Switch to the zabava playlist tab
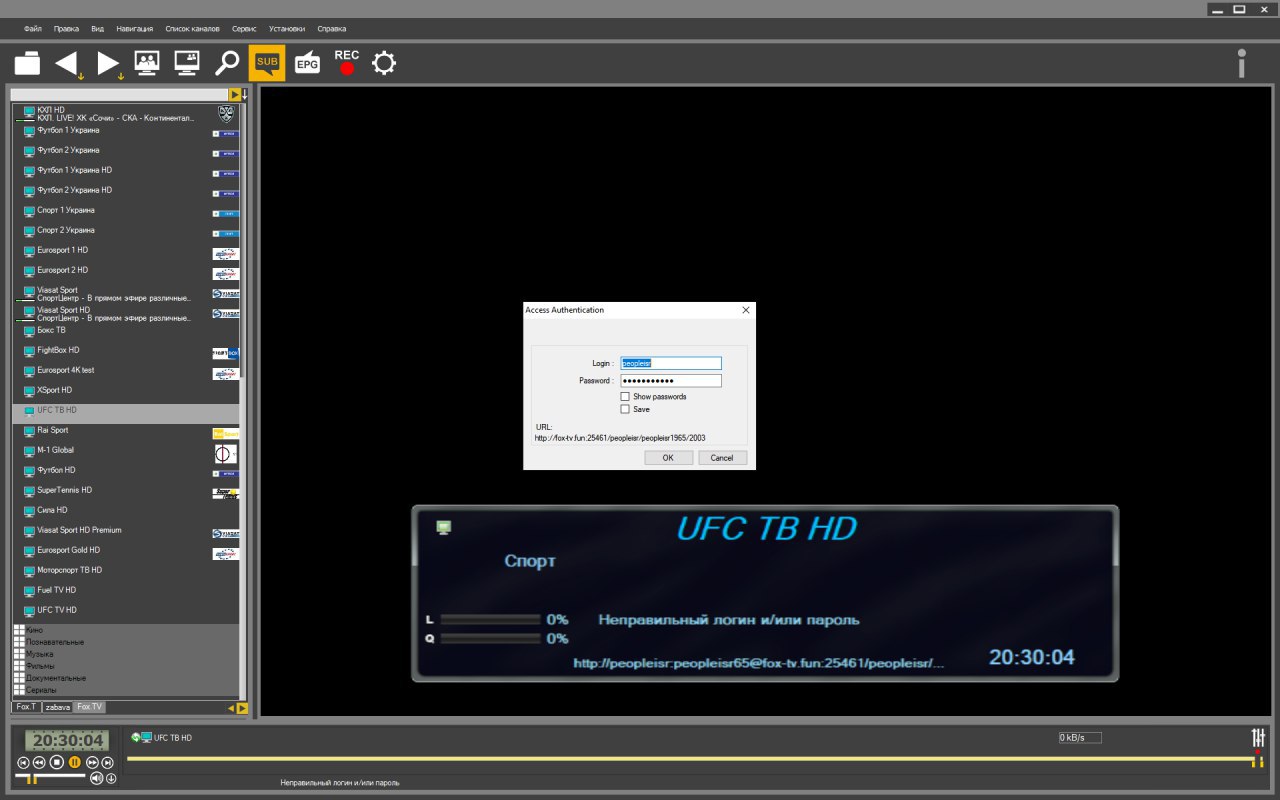 pos(58,707)
